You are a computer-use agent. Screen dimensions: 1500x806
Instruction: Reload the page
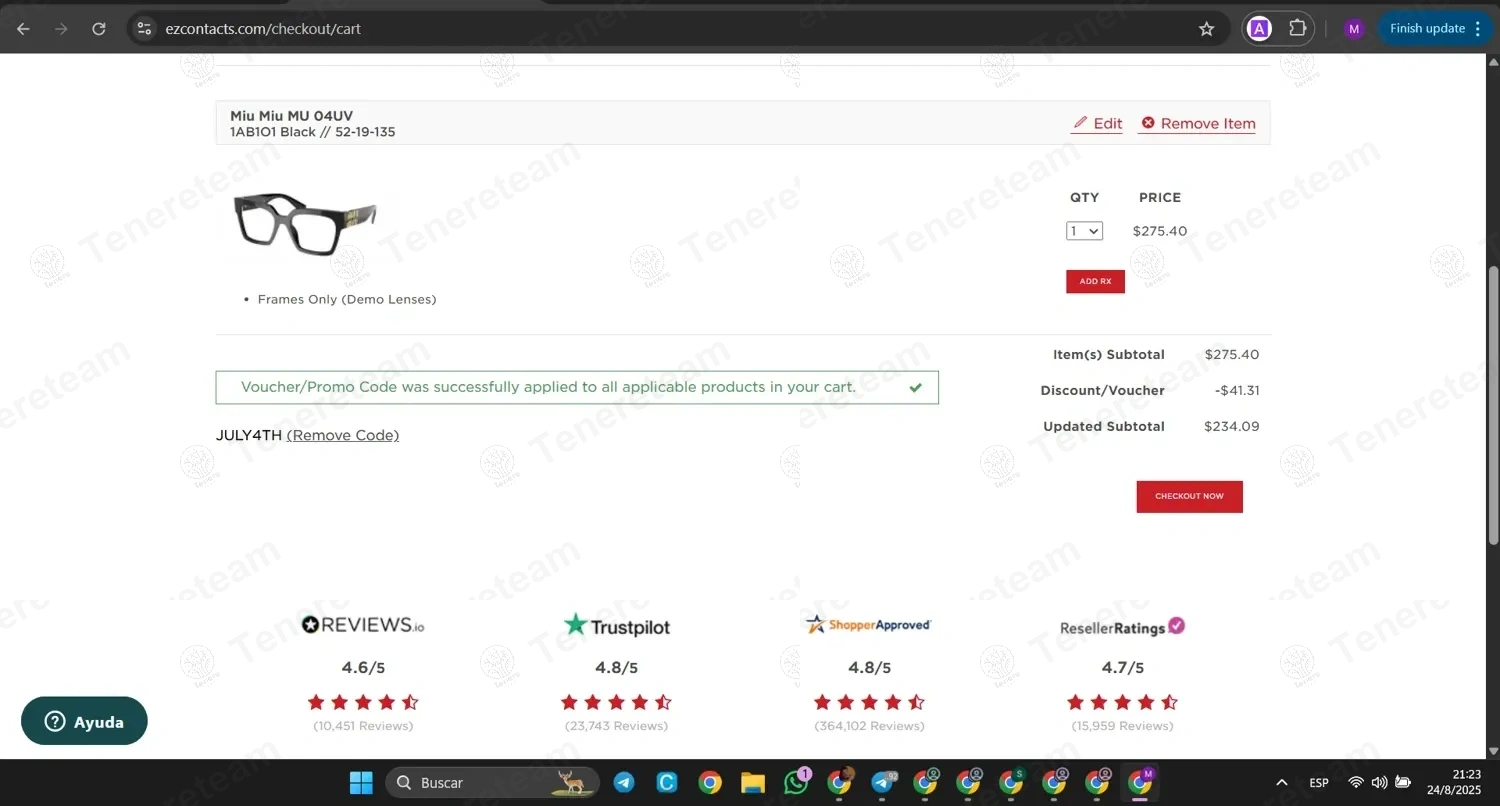[99, 29]
